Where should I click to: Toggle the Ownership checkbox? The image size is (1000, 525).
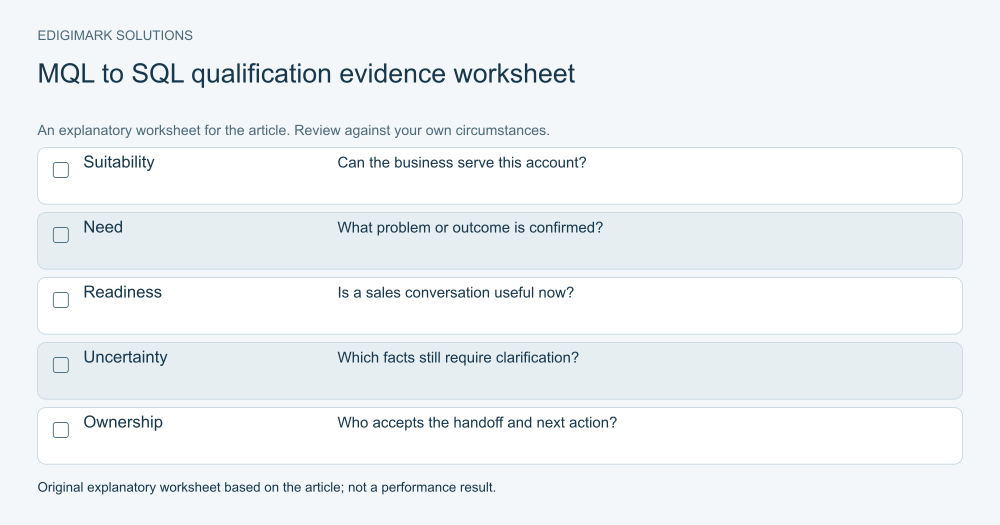[61, 430]
